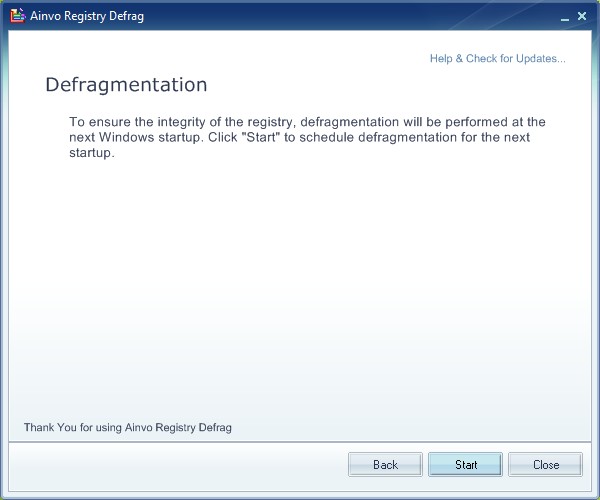Minimize the Ainvo Registry Defrag window

click(565, 18)
